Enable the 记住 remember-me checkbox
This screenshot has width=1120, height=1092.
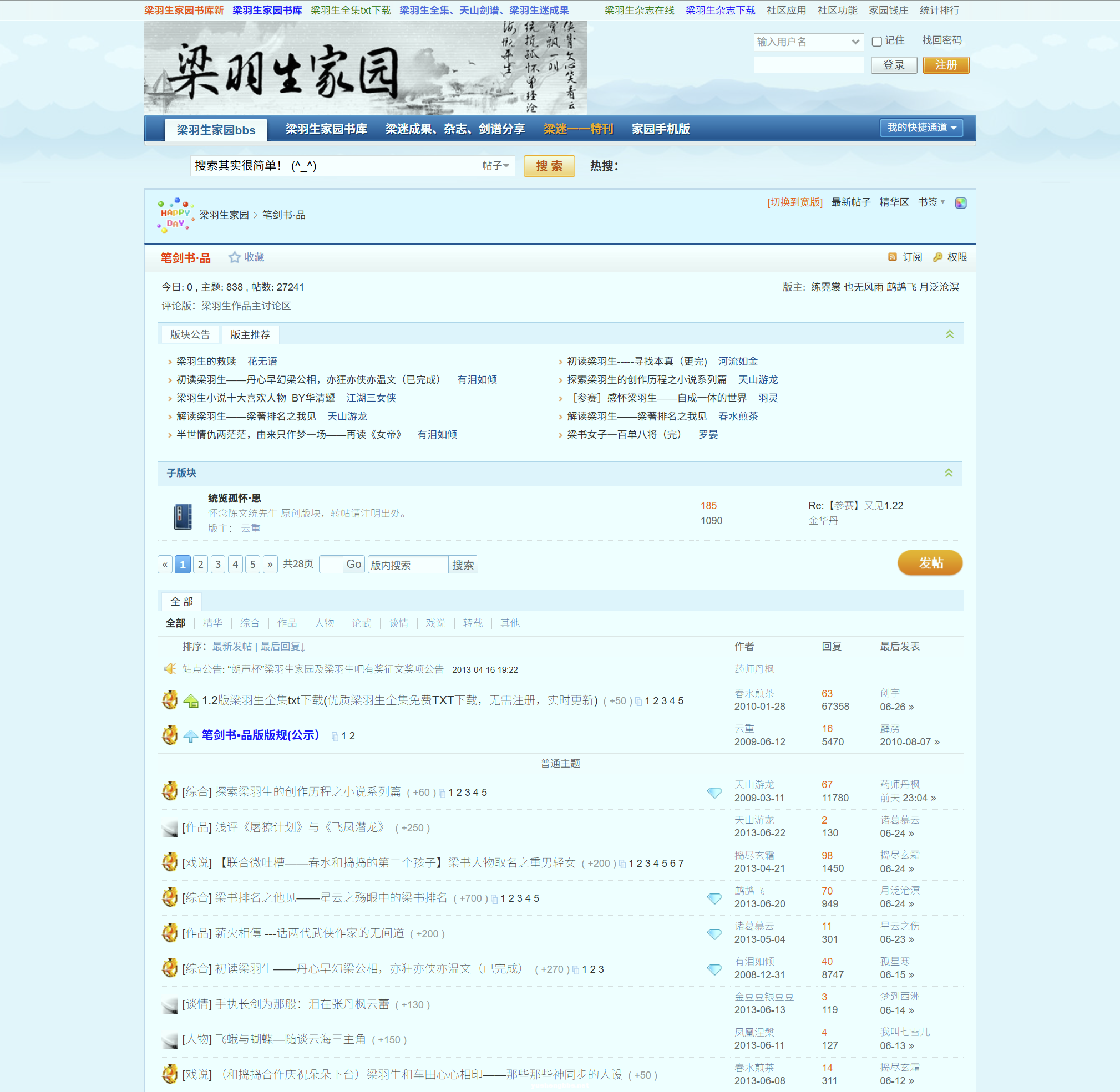pos(876,40)
